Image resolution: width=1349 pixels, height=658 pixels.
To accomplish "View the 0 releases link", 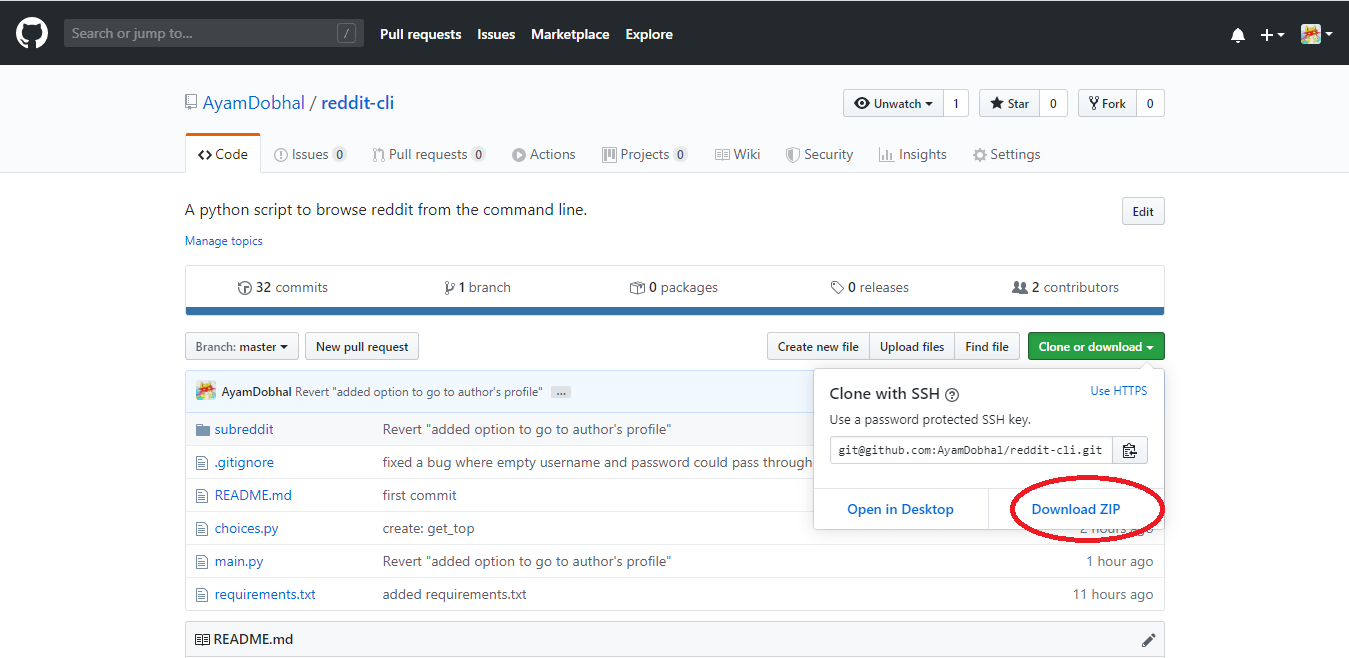I will (x=870, y=287).
